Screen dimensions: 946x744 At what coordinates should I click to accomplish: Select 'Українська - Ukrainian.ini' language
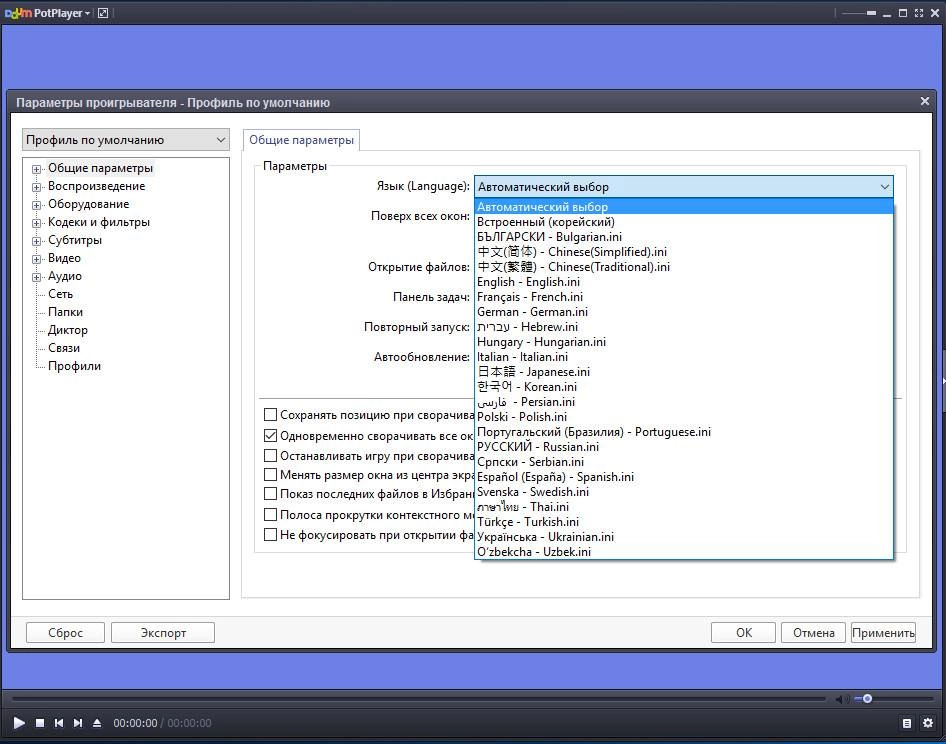(x=684, y=536)
